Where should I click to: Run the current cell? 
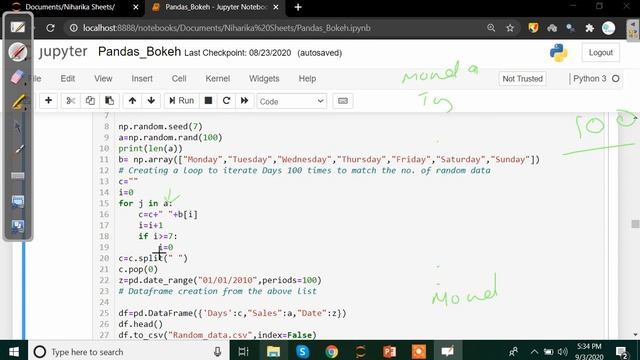(x=182, y=100)
